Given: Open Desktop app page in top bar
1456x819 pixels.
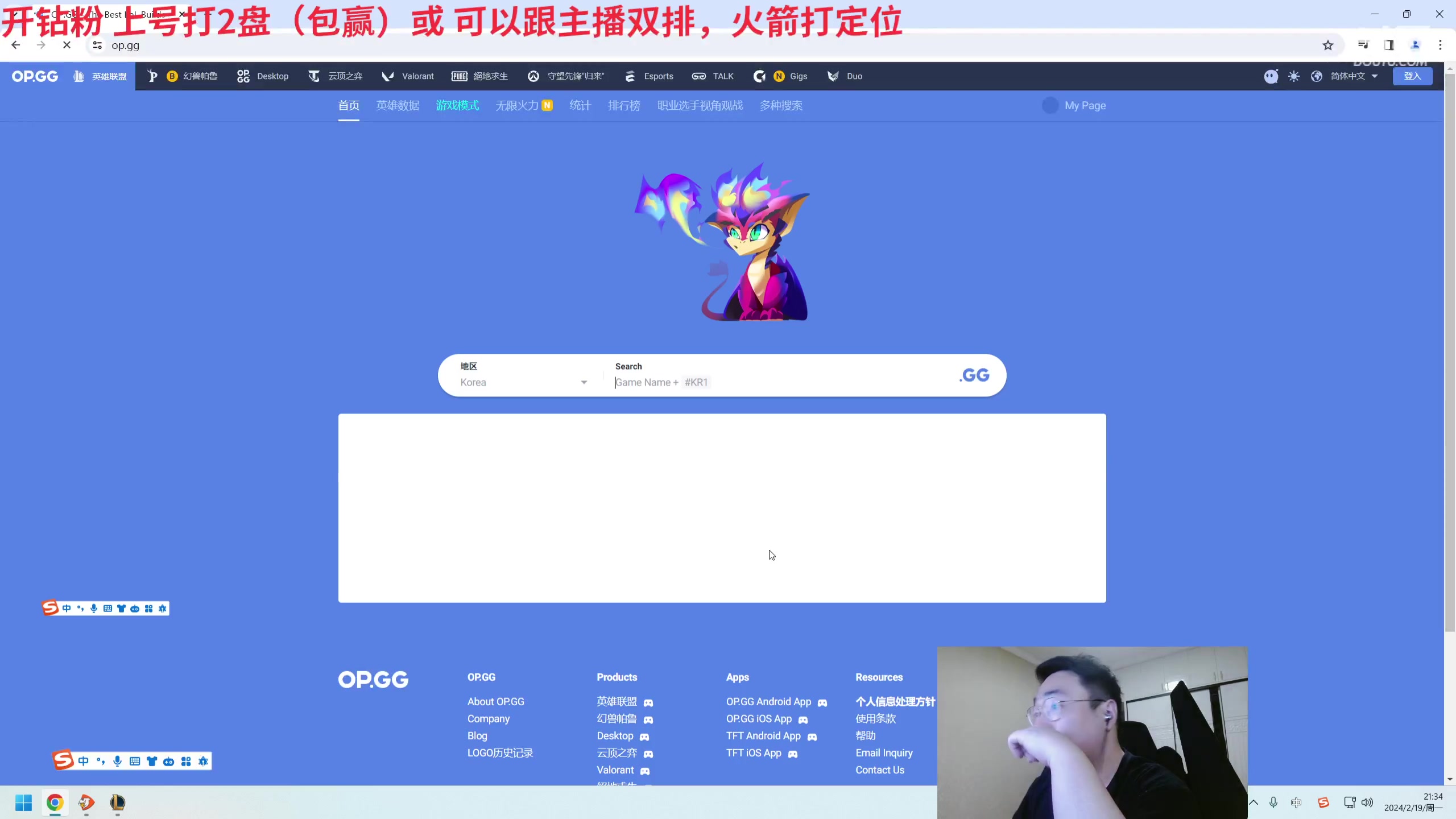Looking at the screenshot, I should pos(263,76).
